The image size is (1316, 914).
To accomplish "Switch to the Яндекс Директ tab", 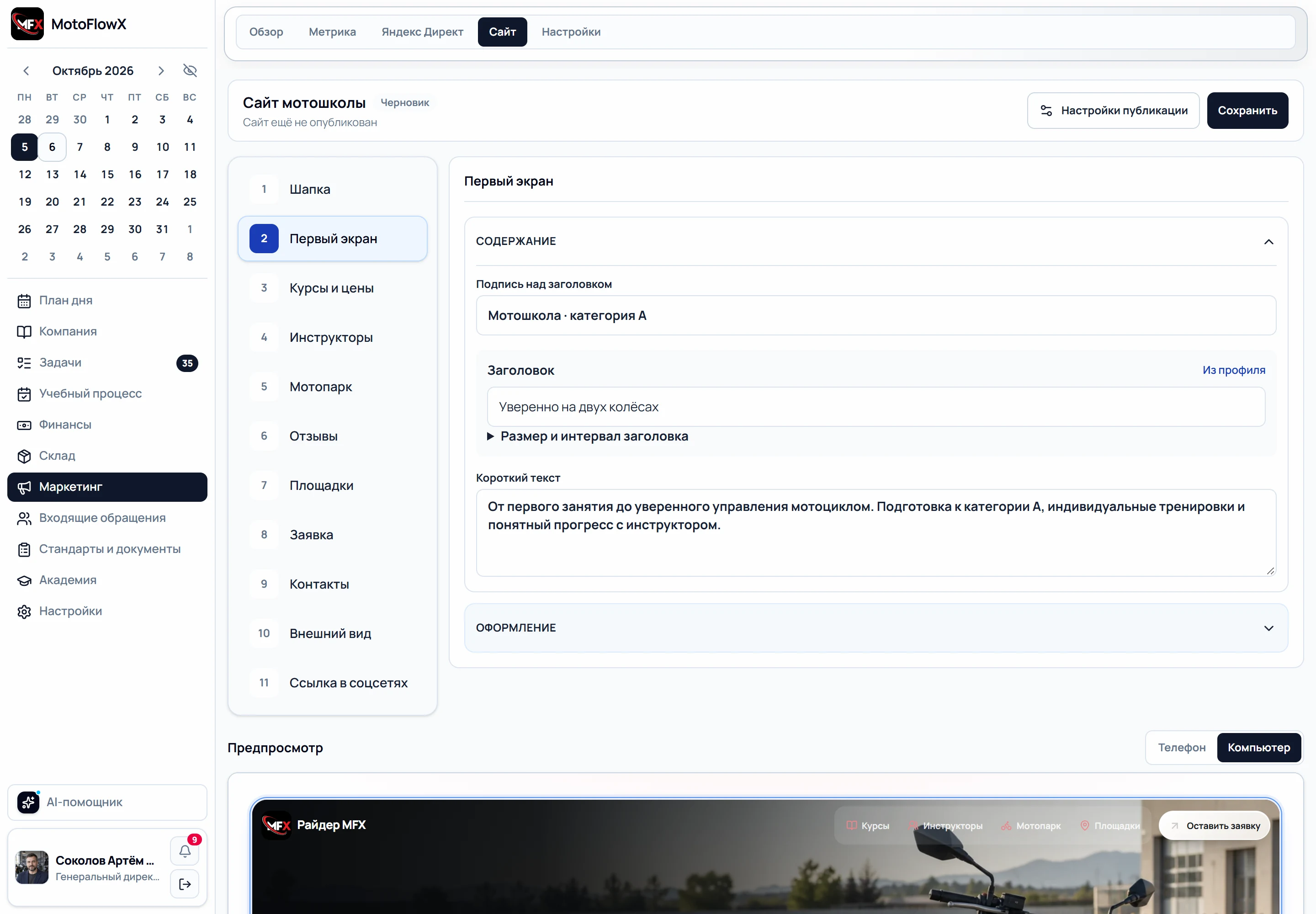I will point(422,32).
